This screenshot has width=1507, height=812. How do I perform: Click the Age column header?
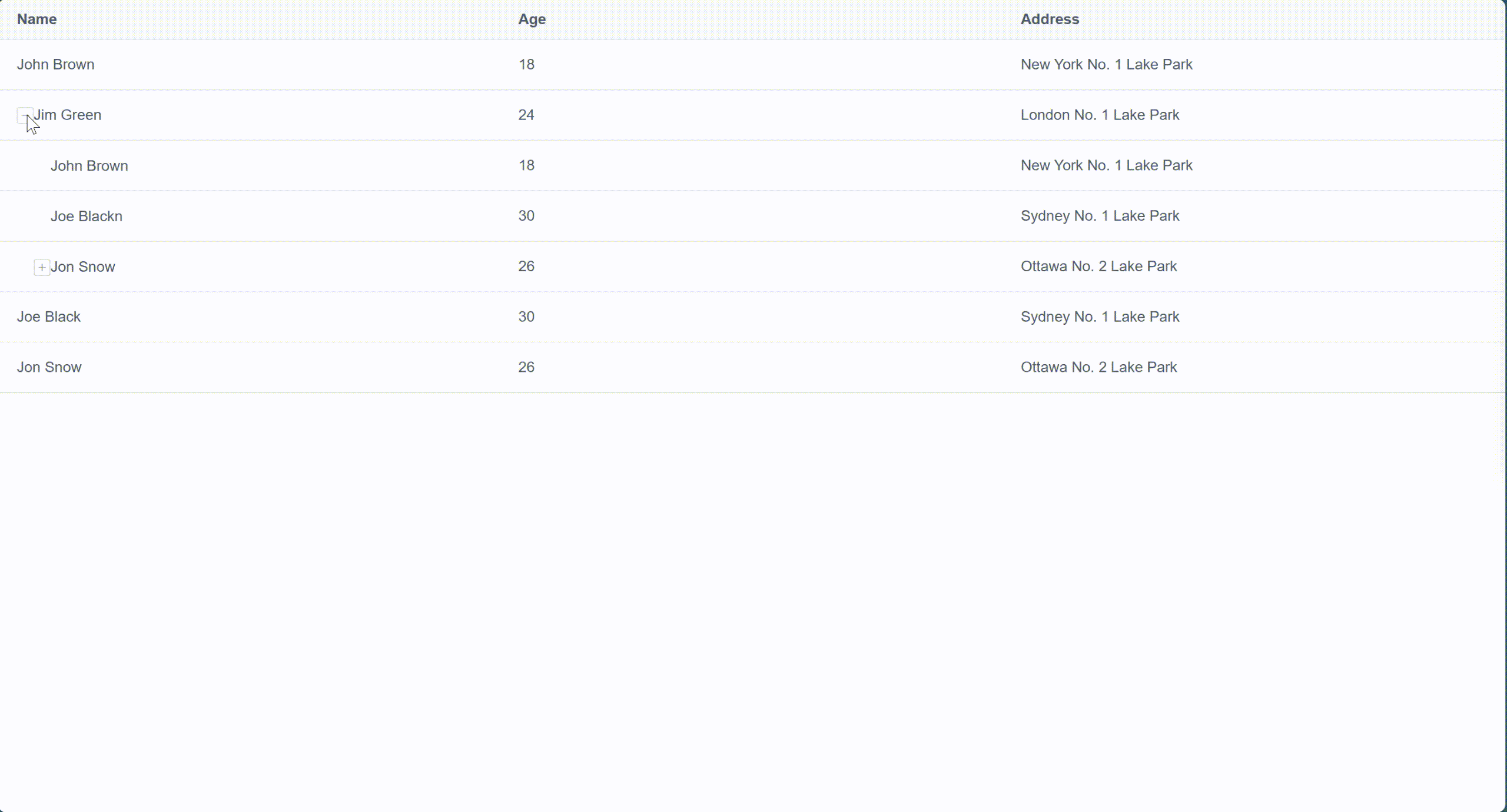tap(532, 19)
